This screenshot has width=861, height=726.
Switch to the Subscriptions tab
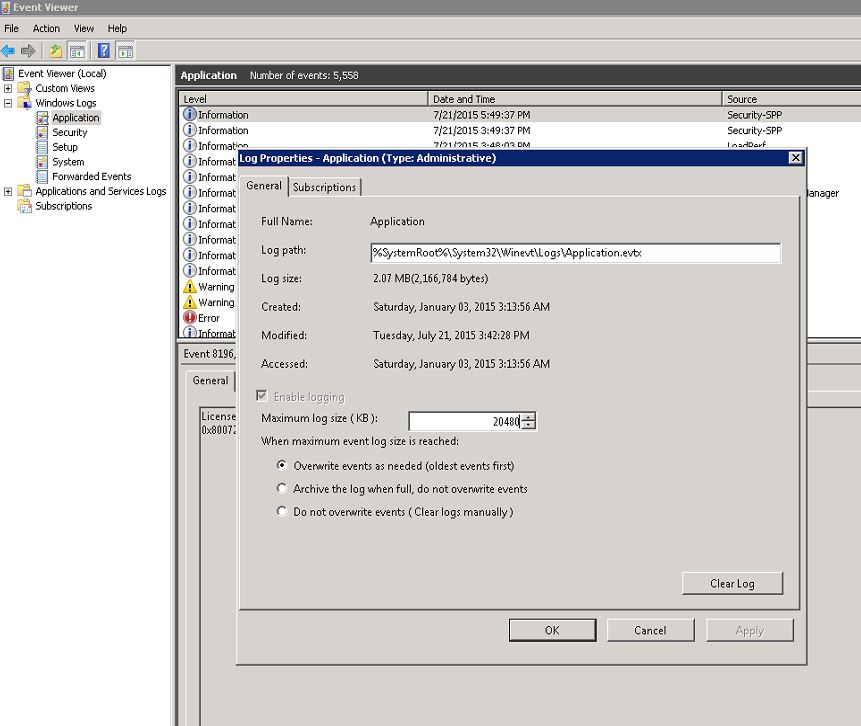pos(323,187)
